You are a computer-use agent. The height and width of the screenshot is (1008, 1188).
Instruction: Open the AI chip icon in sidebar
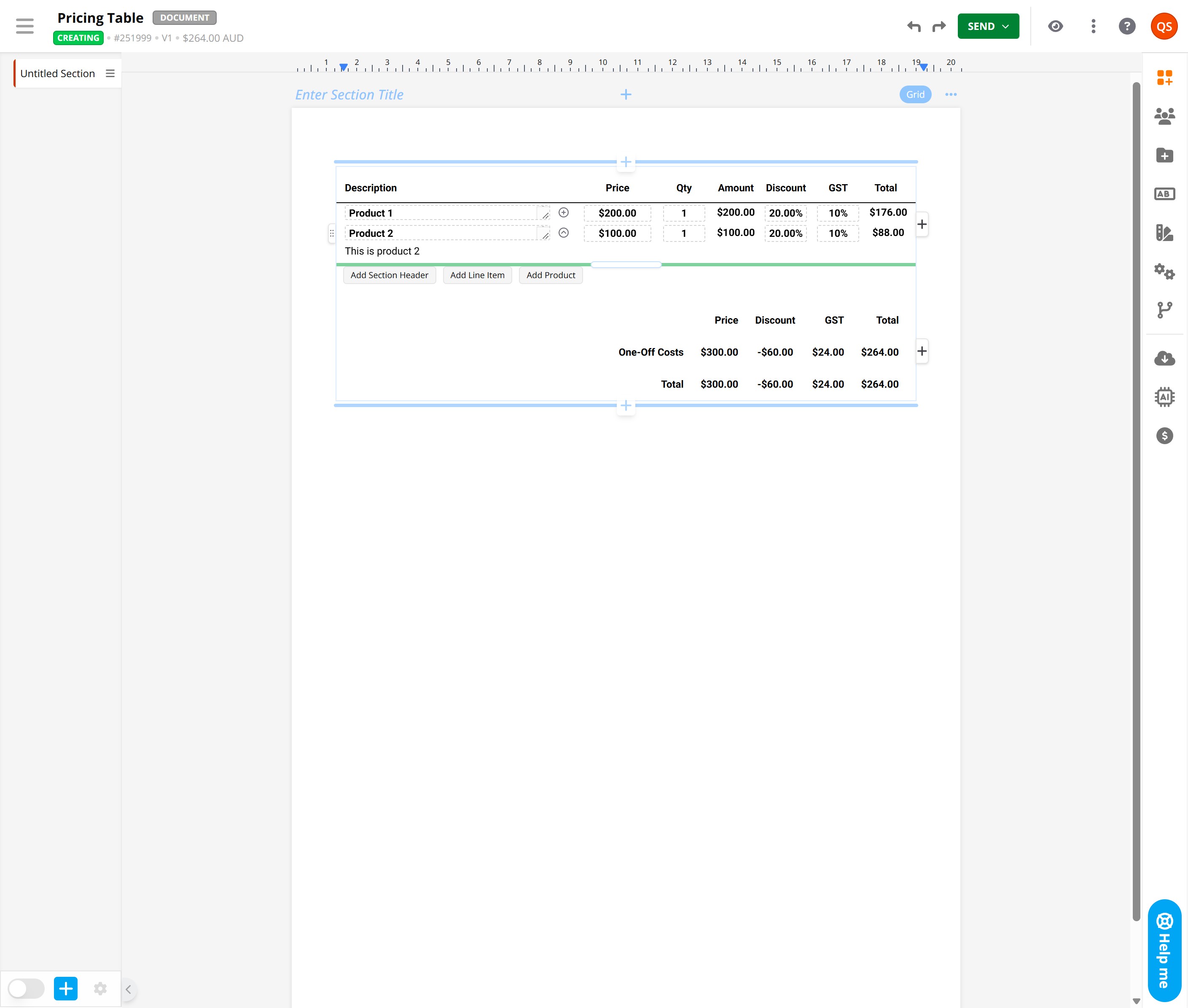[1164, 397]
